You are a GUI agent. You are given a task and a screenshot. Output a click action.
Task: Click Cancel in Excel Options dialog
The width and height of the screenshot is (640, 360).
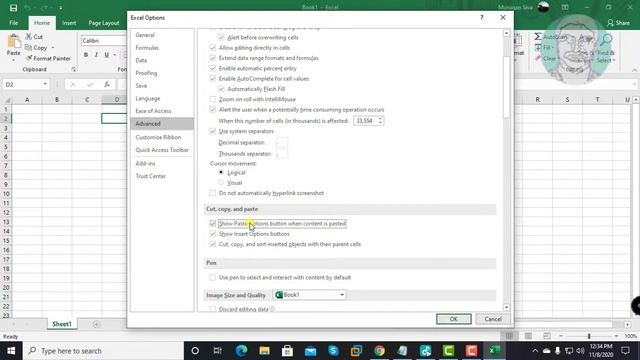point(493,319)
